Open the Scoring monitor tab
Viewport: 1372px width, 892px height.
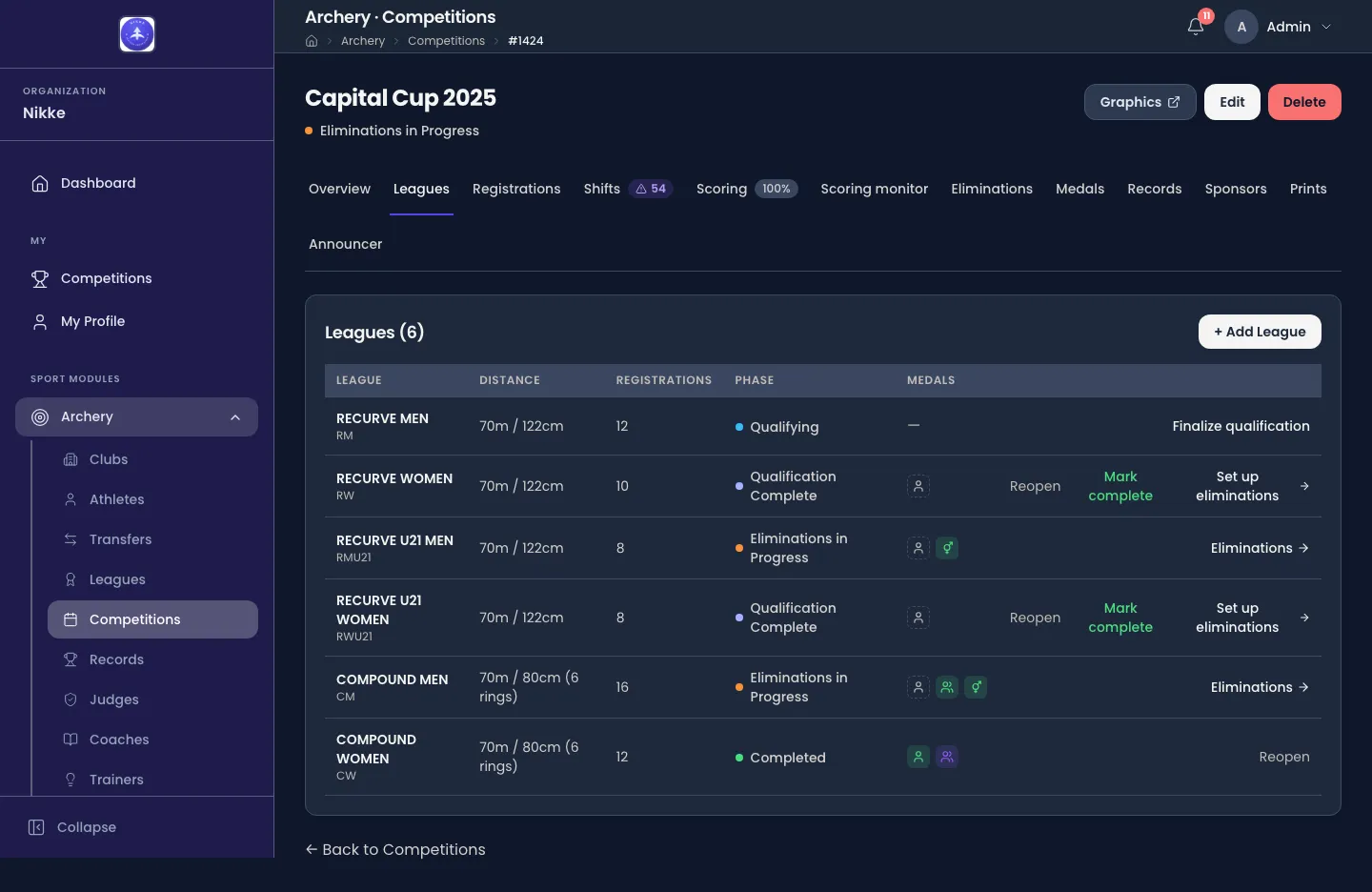[875, 189]
